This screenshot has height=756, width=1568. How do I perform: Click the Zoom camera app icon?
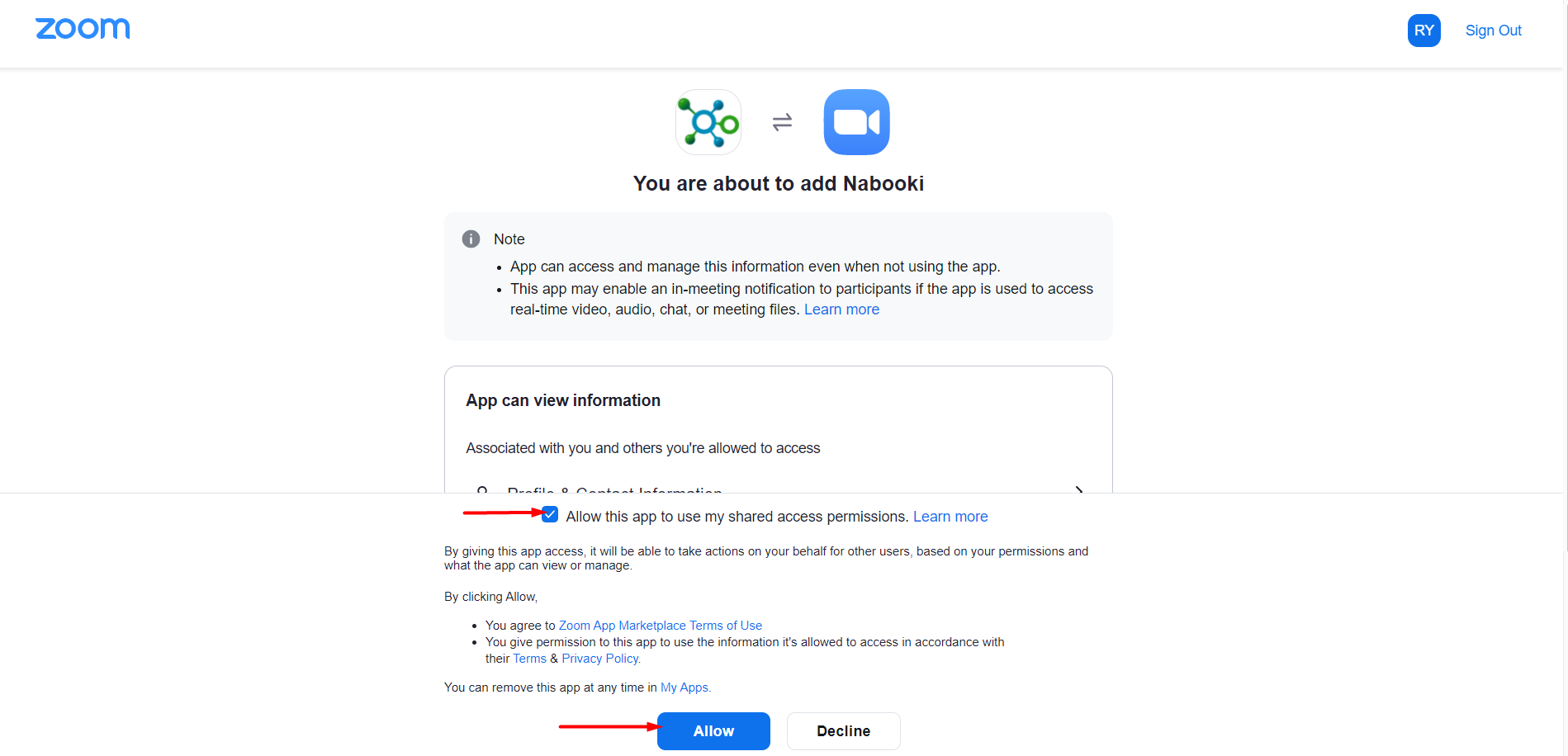pyautogui.click(x=856, y=122)
